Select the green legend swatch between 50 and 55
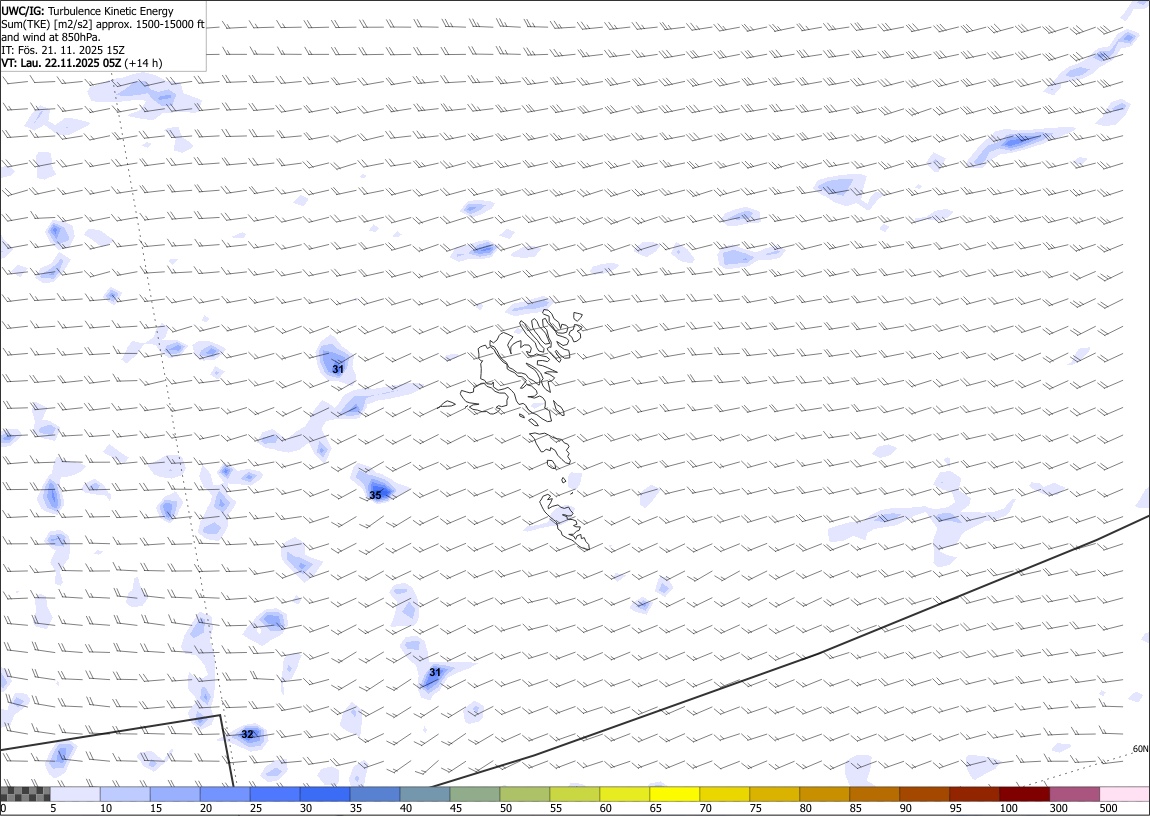 click(524, 794)
